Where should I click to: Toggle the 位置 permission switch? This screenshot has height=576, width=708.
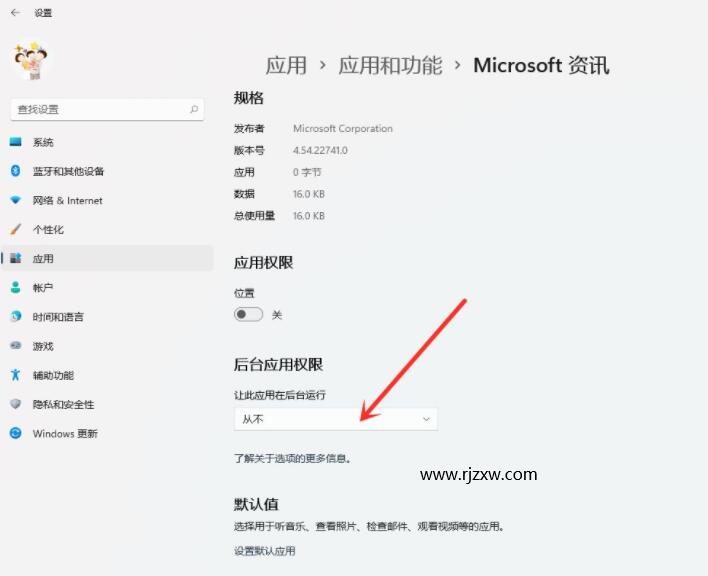pos(248,314)
